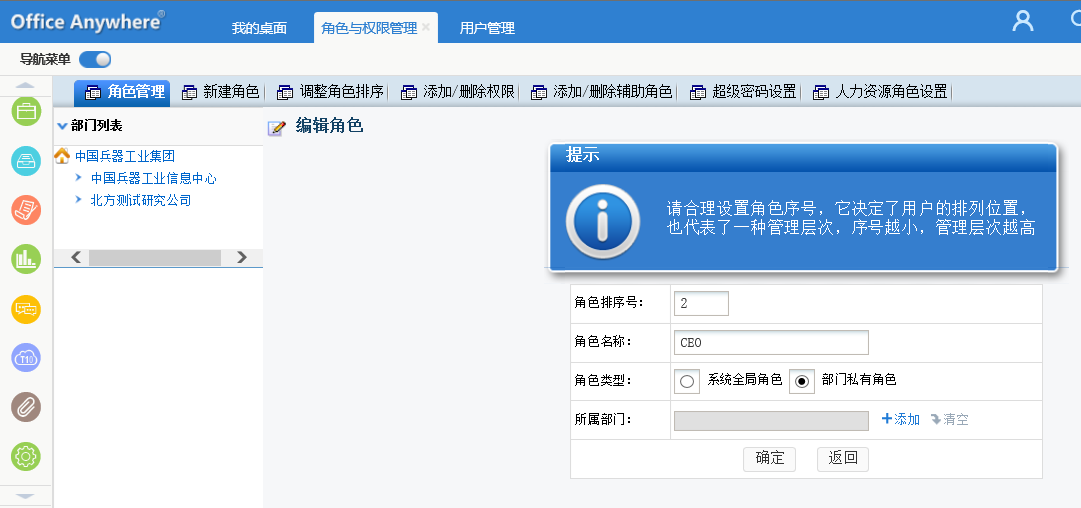Screen dimensions: 1081x508
Task: Click the 确定 button
Action: pos(769,458)
